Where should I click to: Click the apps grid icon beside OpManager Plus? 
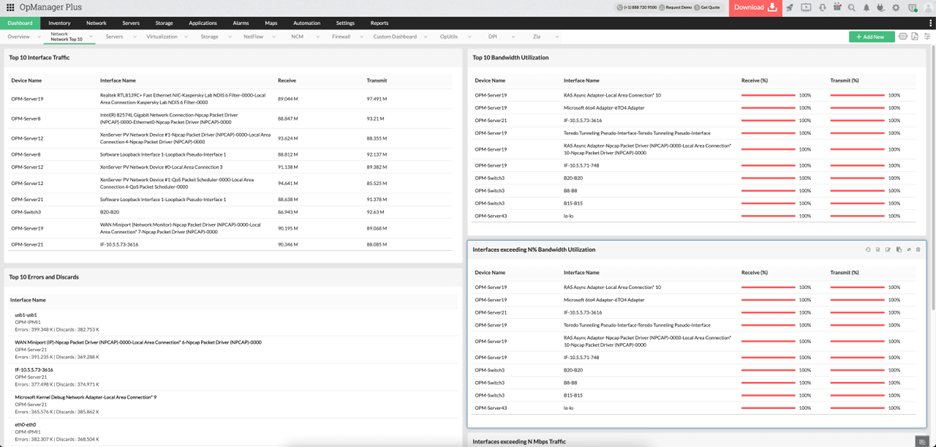(x=10, y=7)
